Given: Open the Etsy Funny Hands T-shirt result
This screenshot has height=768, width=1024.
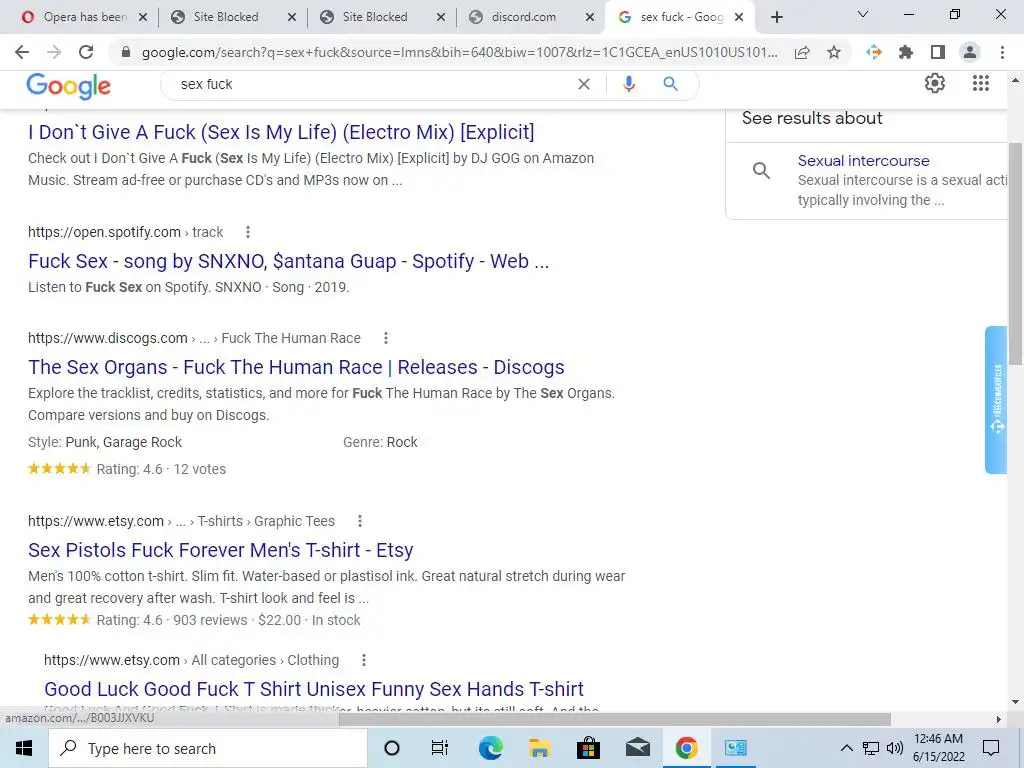Looking at the screenshot, I should tap(313, 689).
